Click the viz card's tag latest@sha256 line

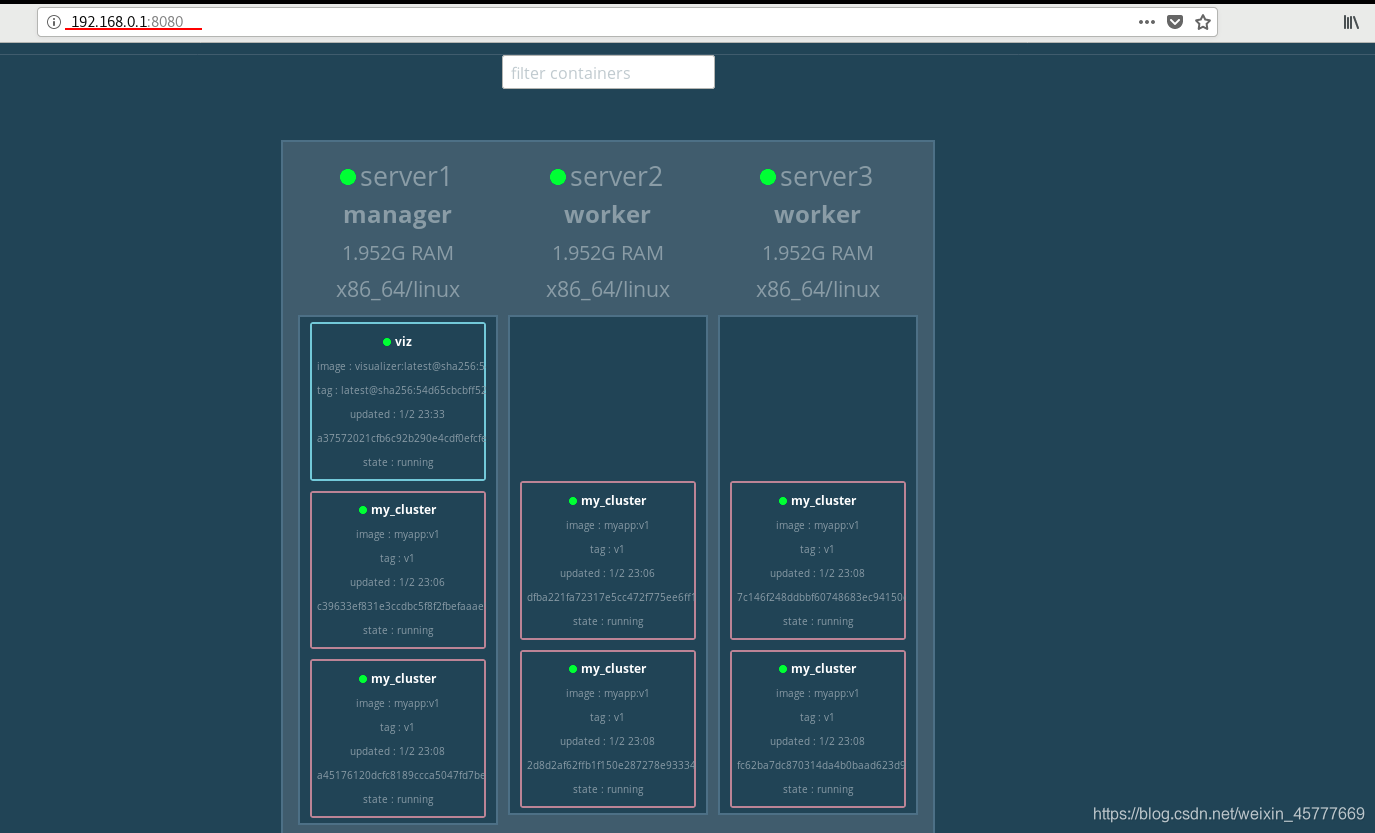click(x=401, y=391)
